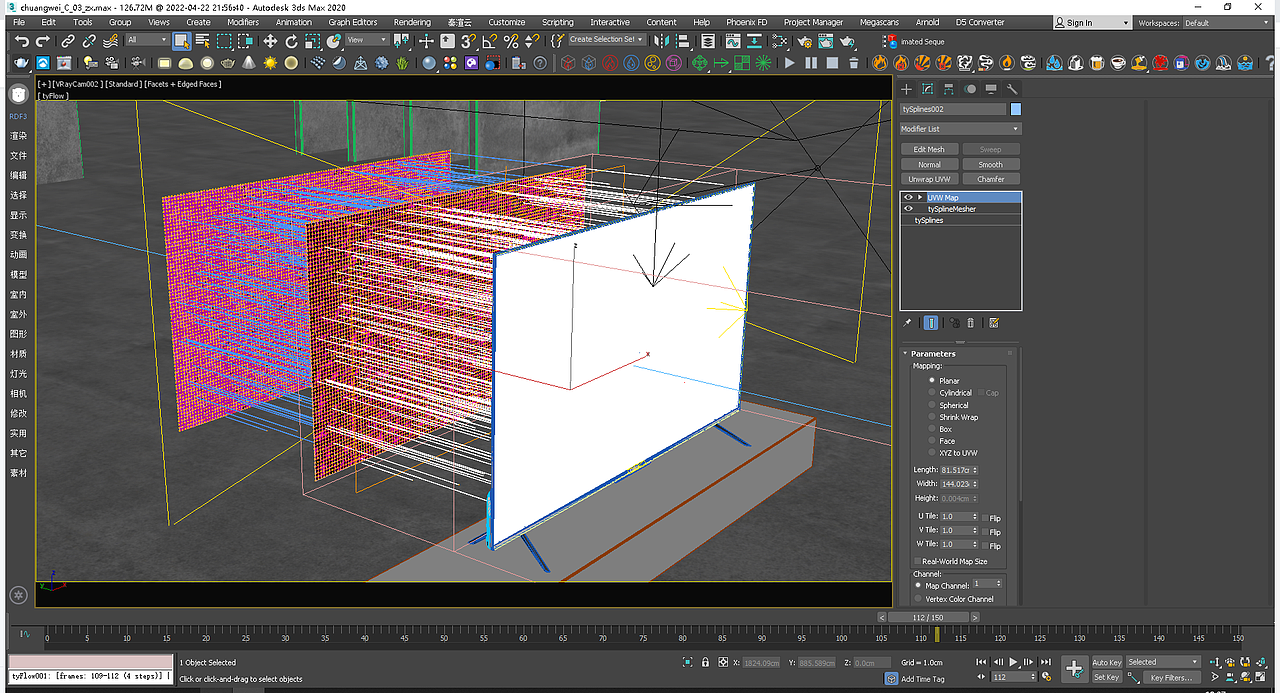Open the Graph Editors menu
The height and width of the screenshot is (693, 1280).
[x=353, y=22]
